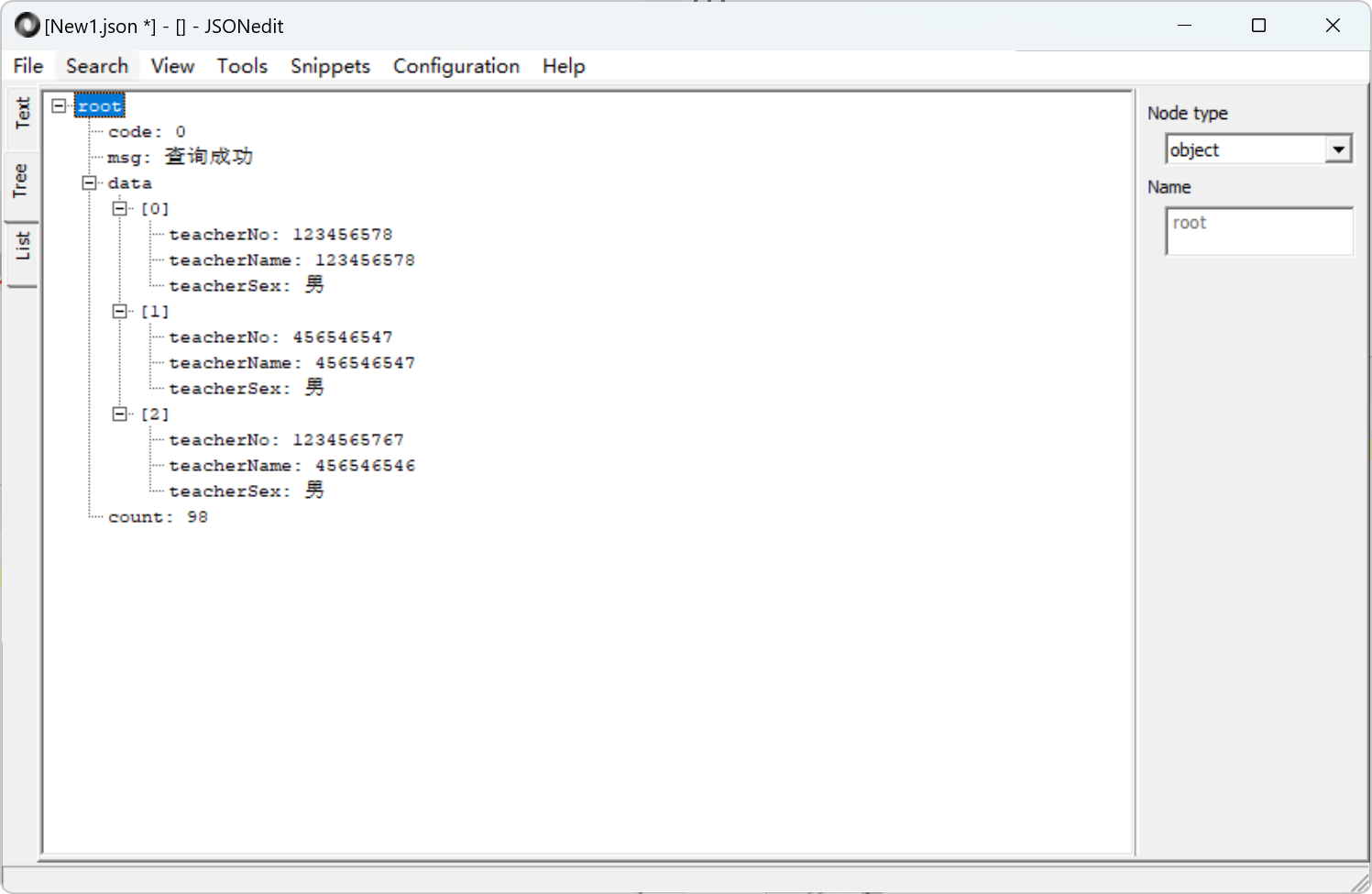
Task: Select the [2] node label
Action: click(155, 414)
